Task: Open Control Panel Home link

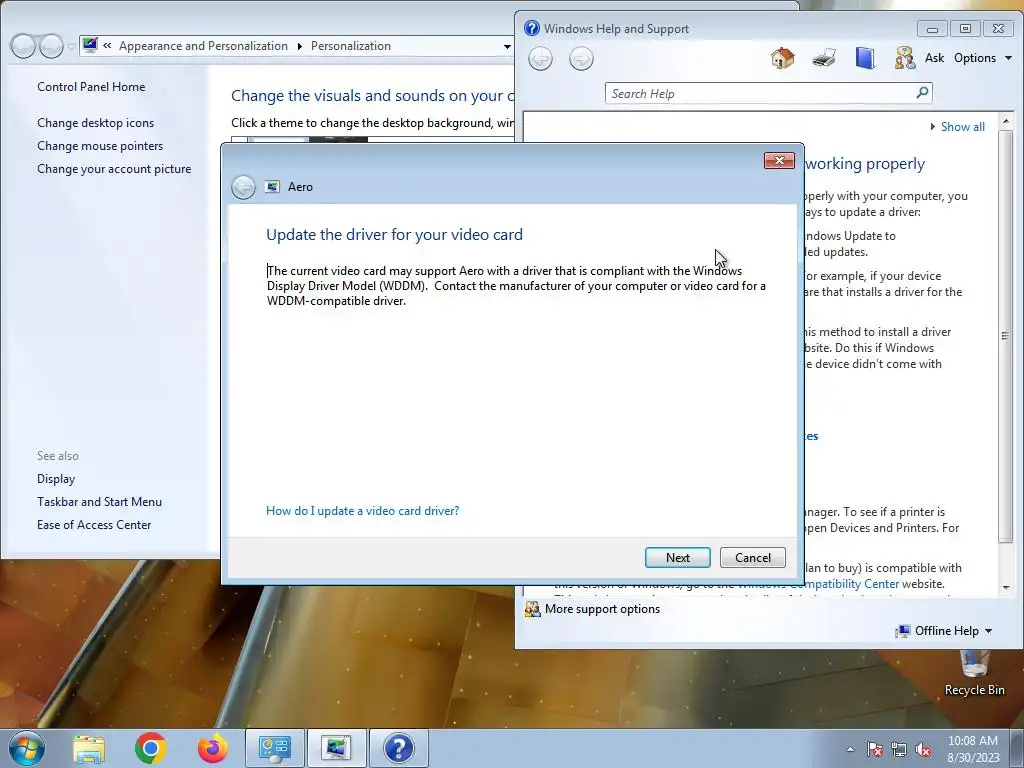Action: 91,87
